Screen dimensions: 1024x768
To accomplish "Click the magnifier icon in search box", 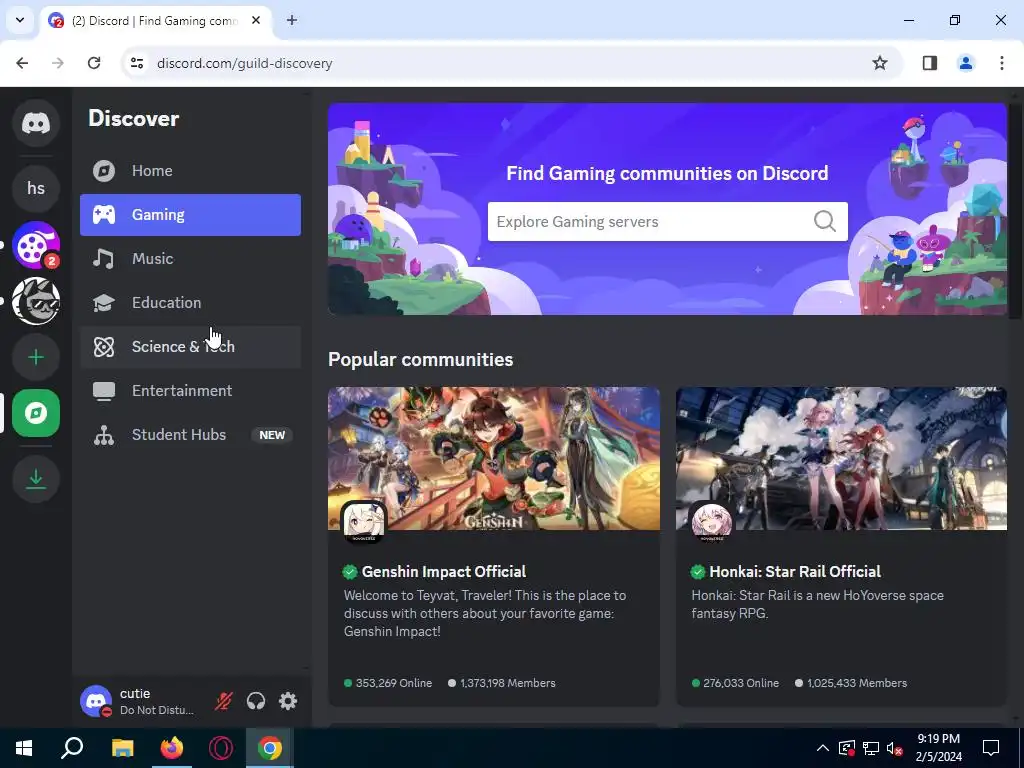I will pos(825,221).
